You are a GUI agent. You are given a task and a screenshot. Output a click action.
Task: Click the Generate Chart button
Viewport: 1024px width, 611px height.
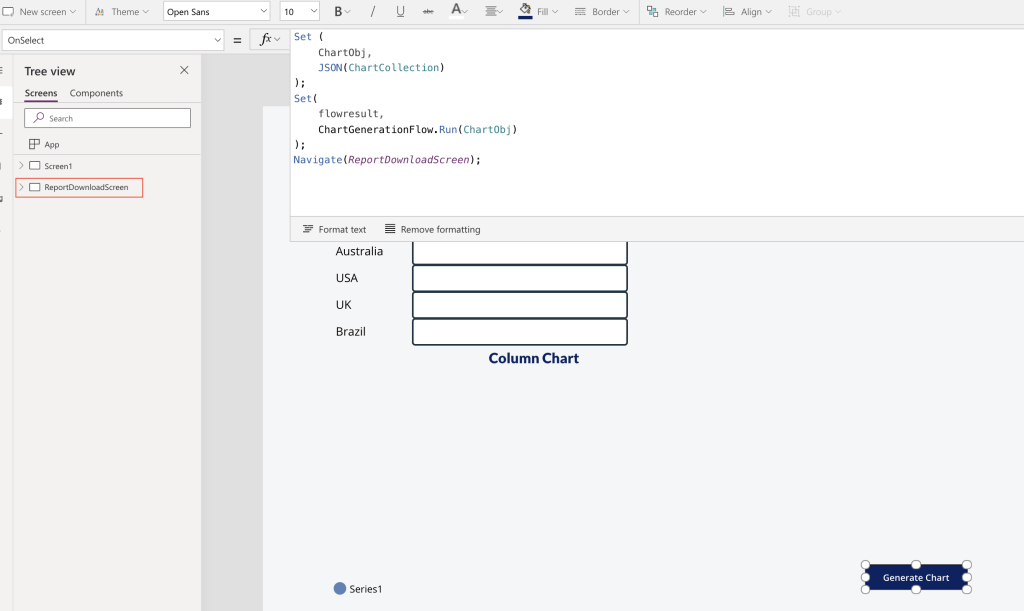[916, 578]
